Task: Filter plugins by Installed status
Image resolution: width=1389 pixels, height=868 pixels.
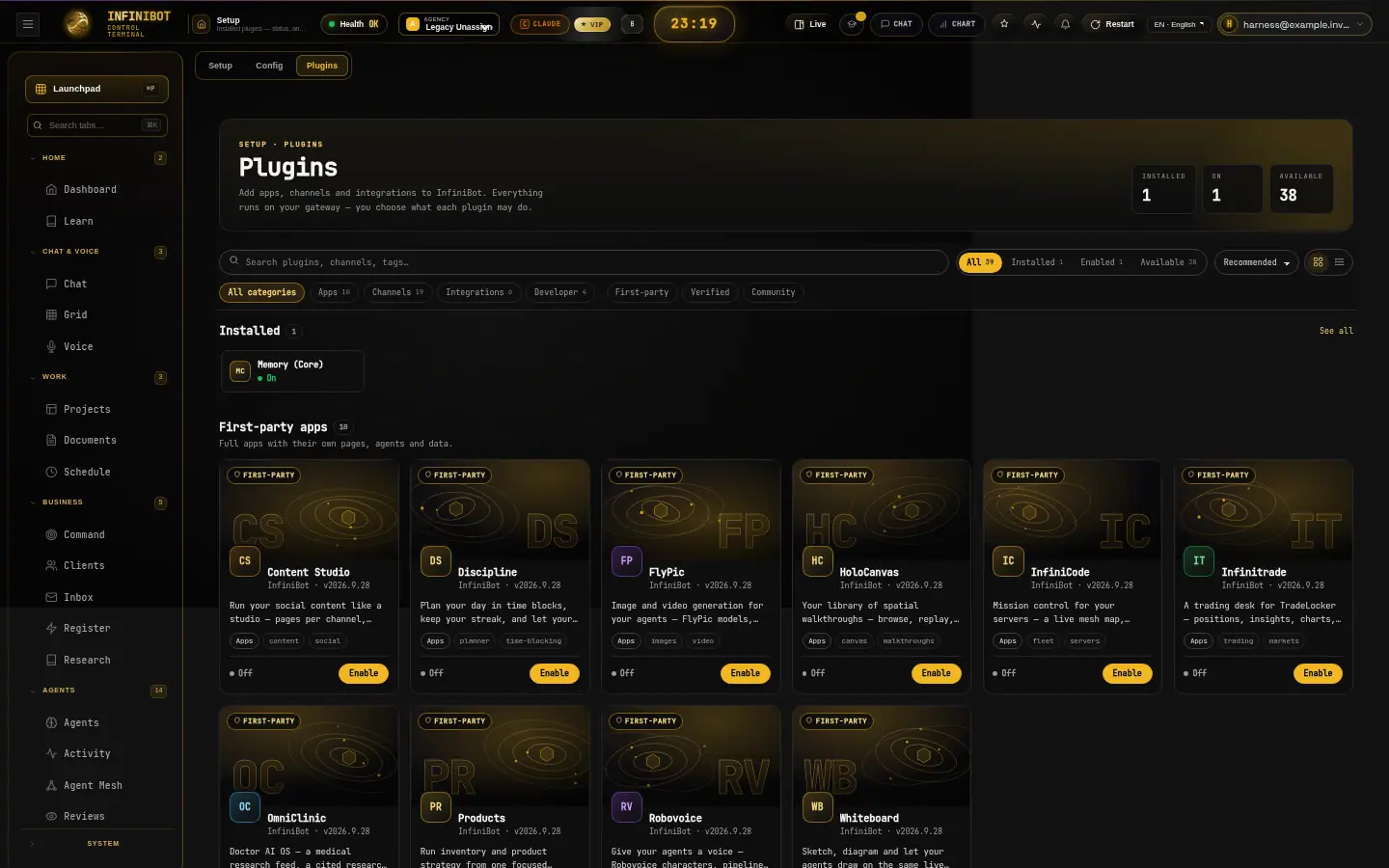Action: 1037,262
